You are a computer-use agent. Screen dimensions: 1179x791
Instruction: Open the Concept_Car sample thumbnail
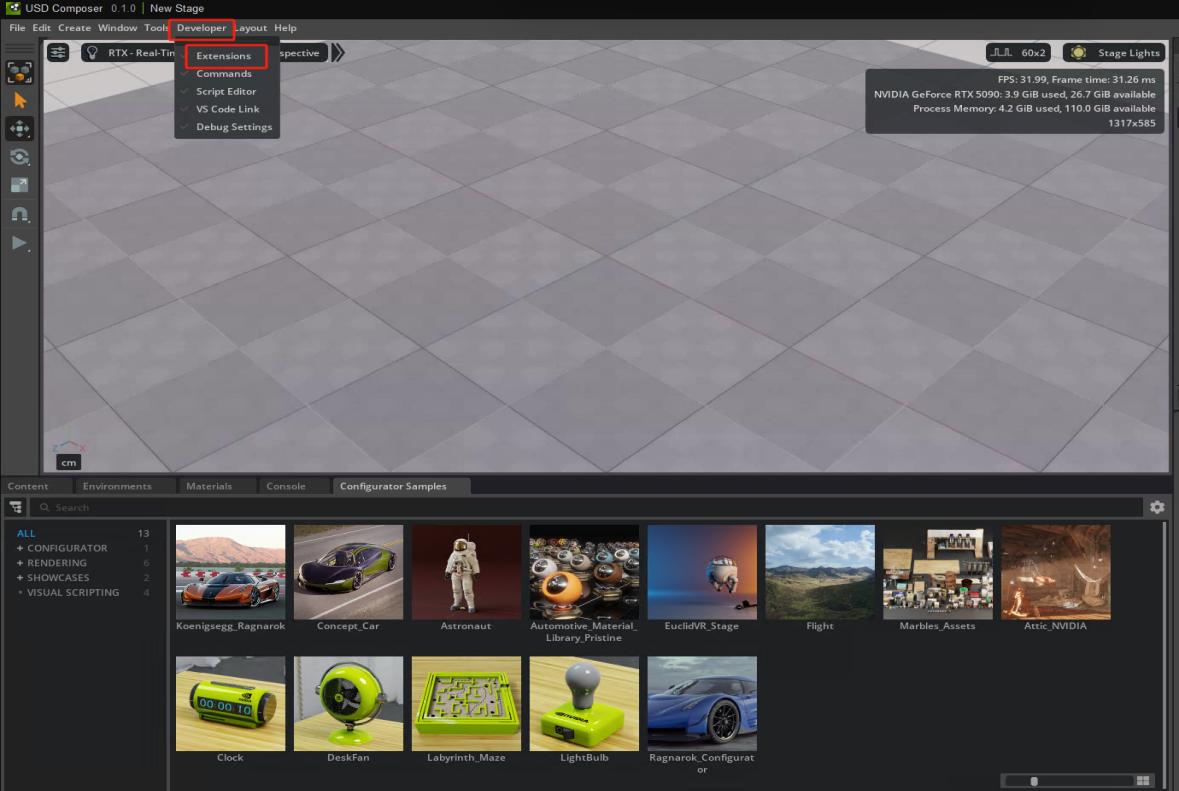(x=348, y=572)
